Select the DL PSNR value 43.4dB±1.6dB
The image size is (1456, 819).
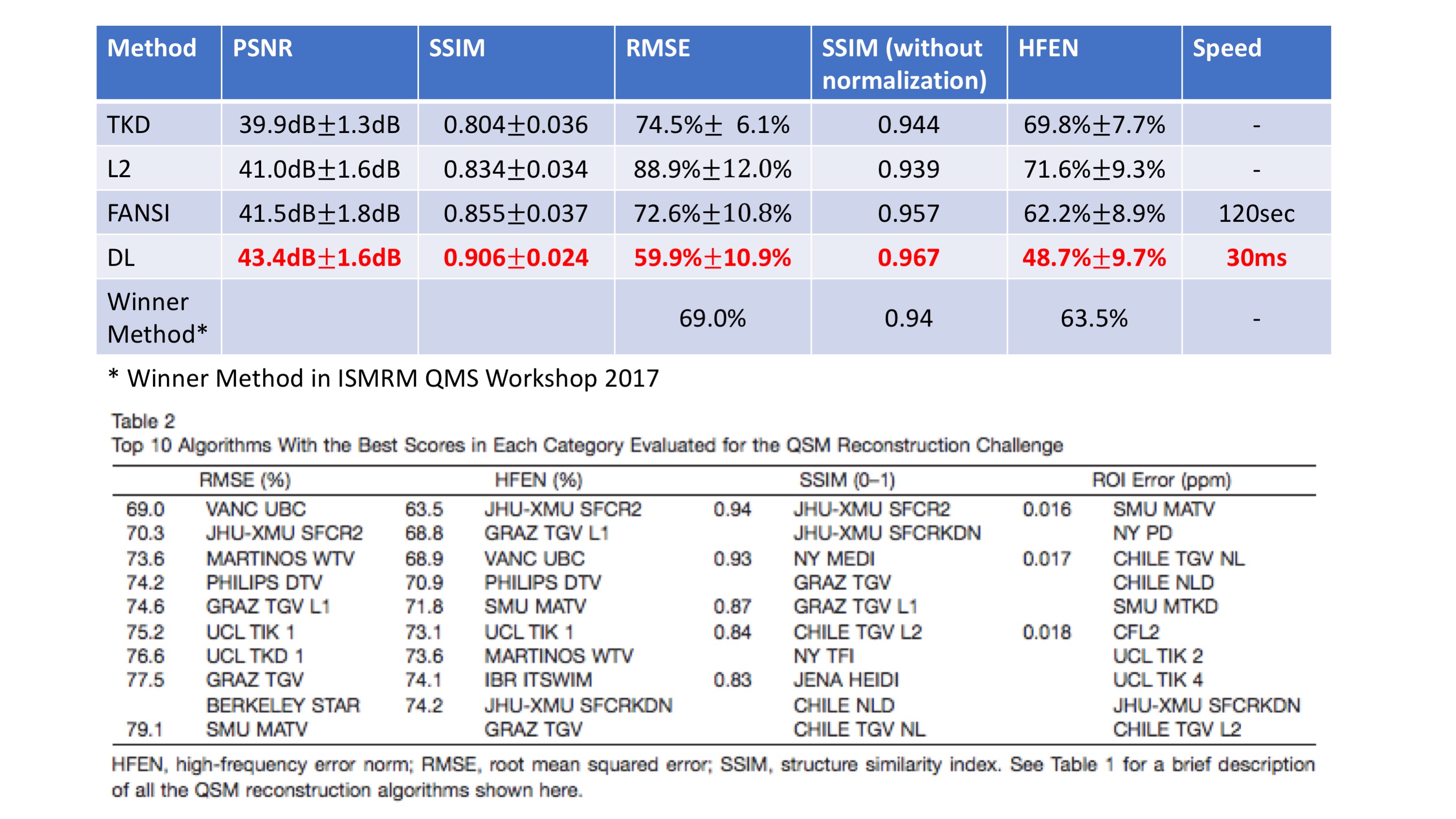(x=319, y=258)
